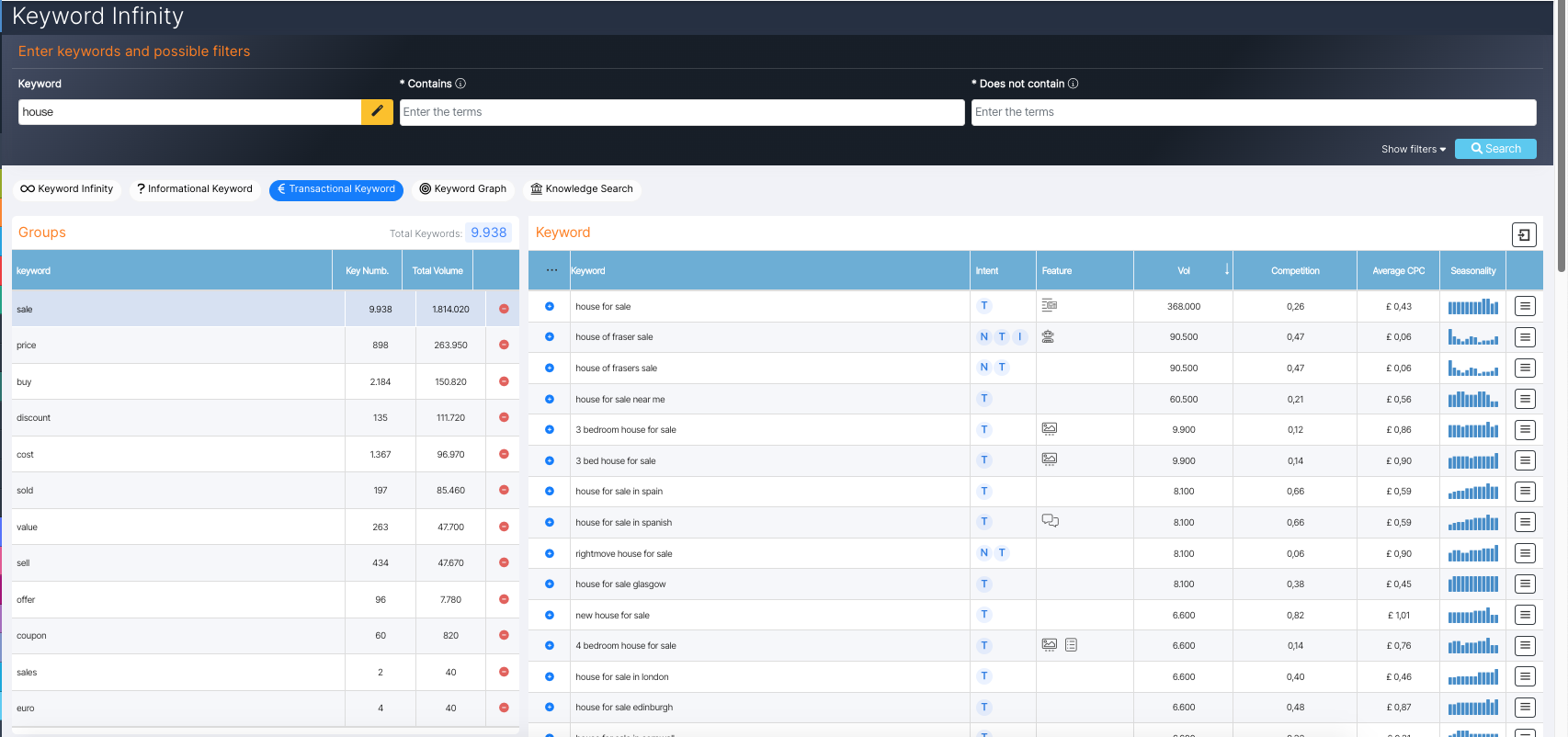This screenshot has width=1568, height=737.
Task: Select the 'sell' group row
Action: [265, 562]
